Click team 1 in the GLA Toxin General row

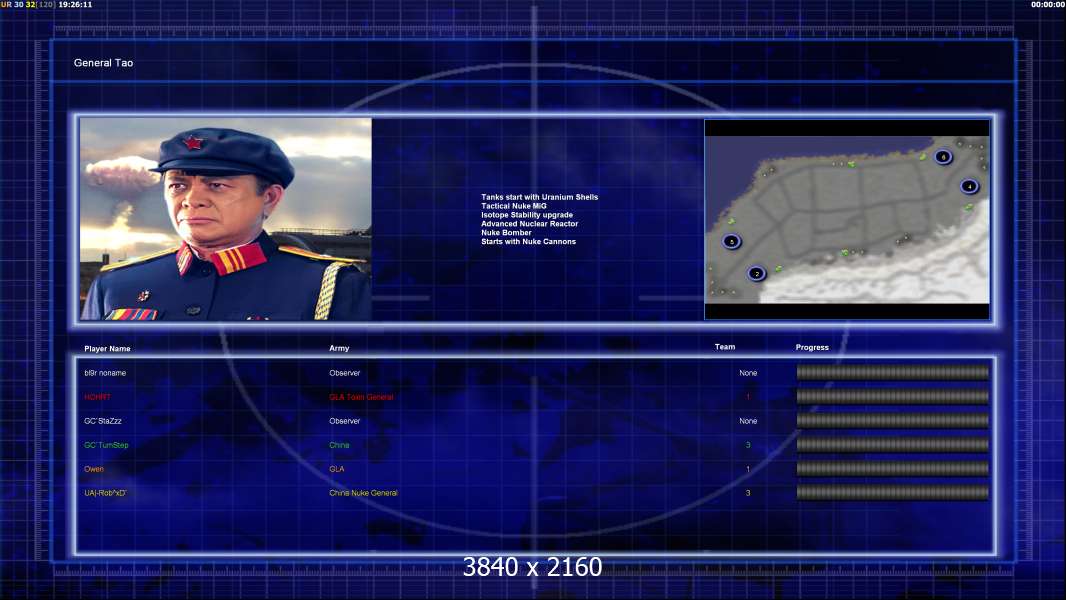(748, 397)
